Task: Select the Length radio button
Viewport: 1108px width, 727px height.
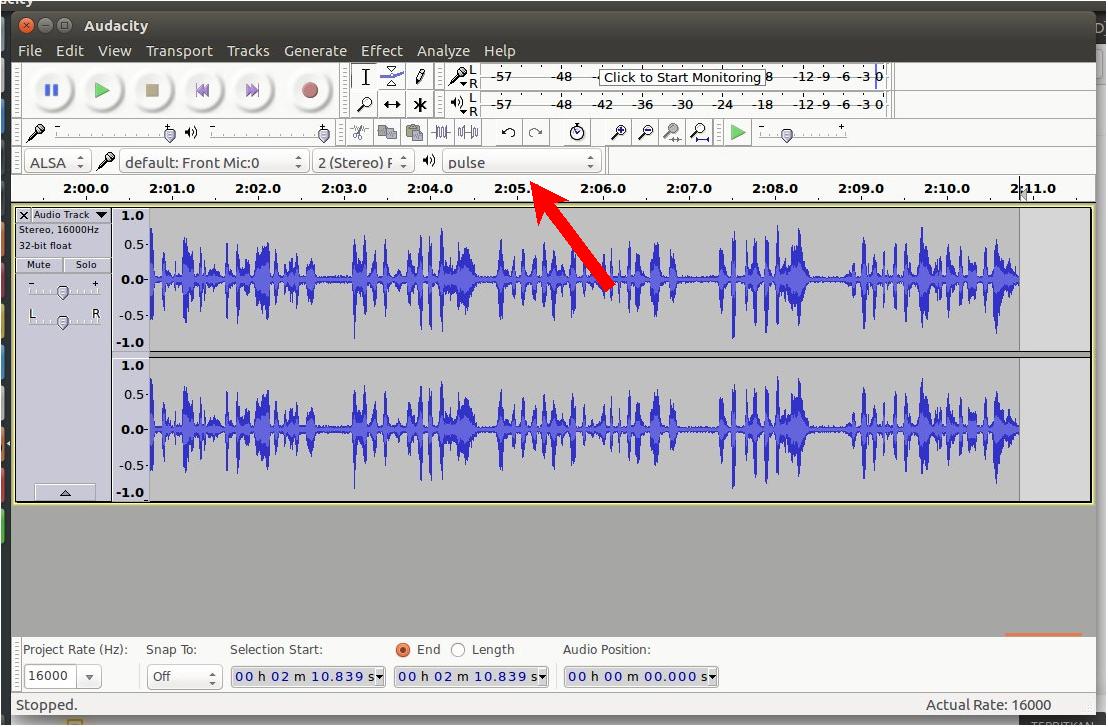Action: pyautogui.click(x=459, y=650)
